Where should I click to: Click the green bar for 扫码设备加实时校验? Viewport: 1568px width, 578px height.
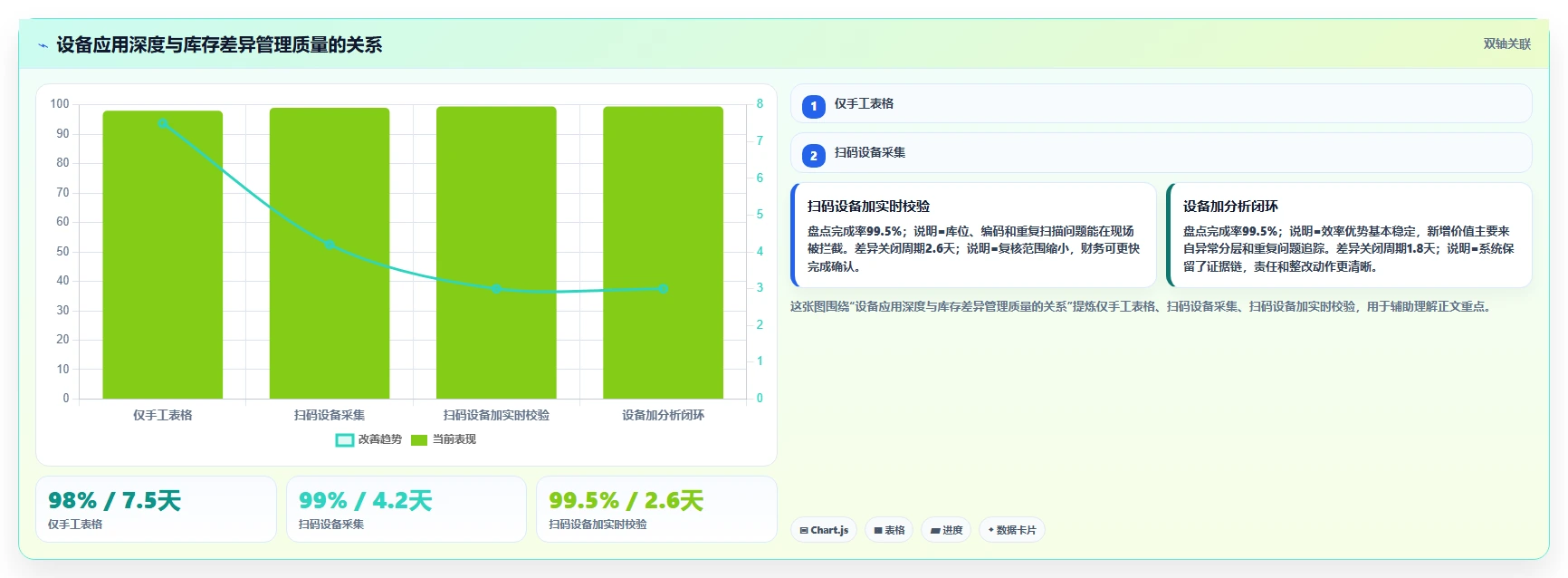(x=496, y=253)
